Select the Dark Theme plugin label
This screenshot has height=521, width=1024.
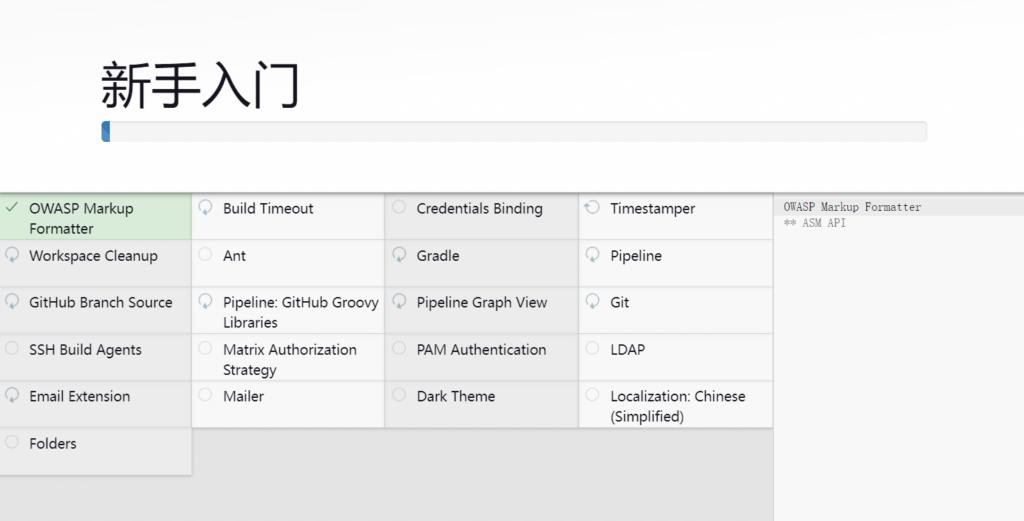pos(456,396)
